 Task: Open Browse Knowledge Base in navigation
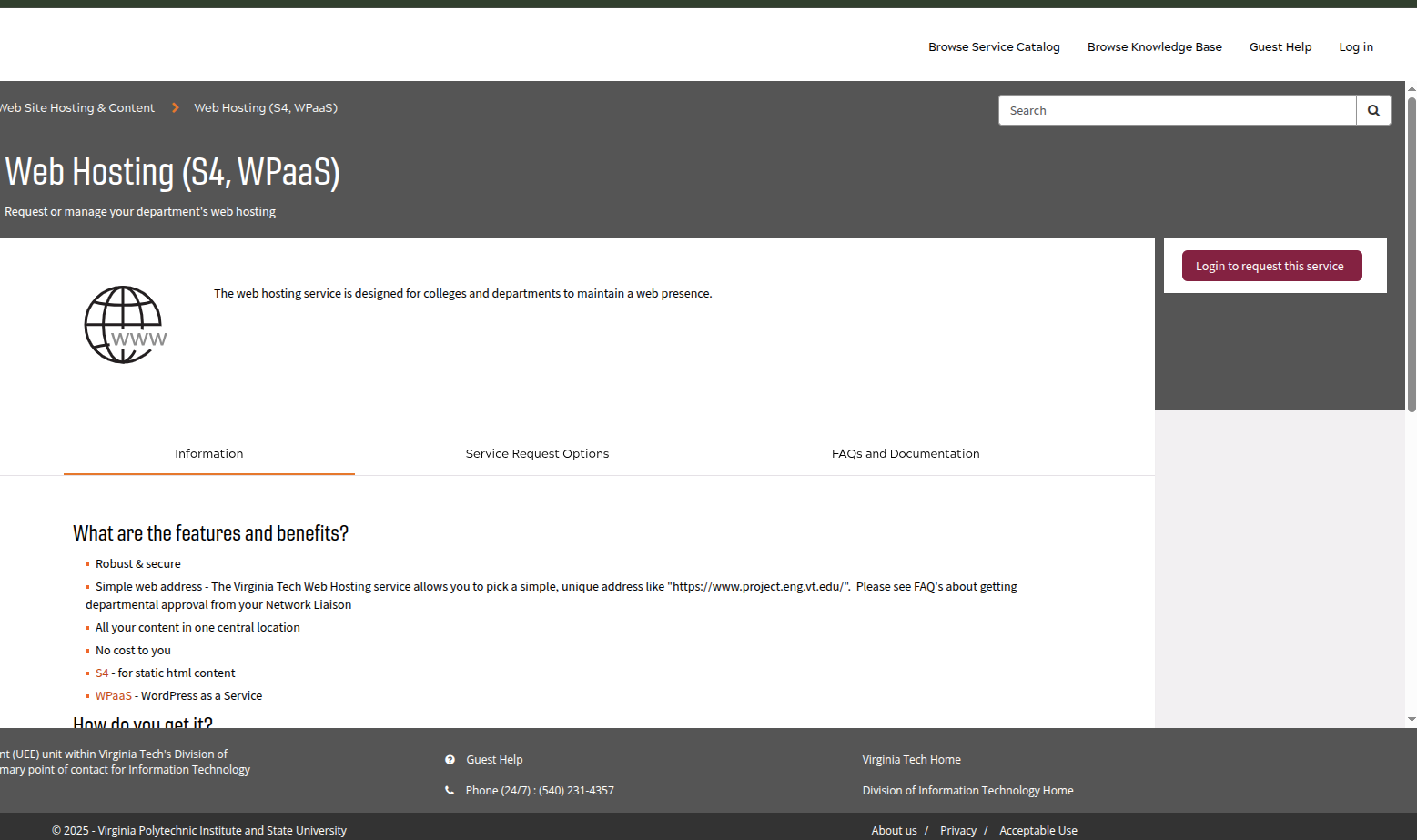click(x=1154, y=47)
